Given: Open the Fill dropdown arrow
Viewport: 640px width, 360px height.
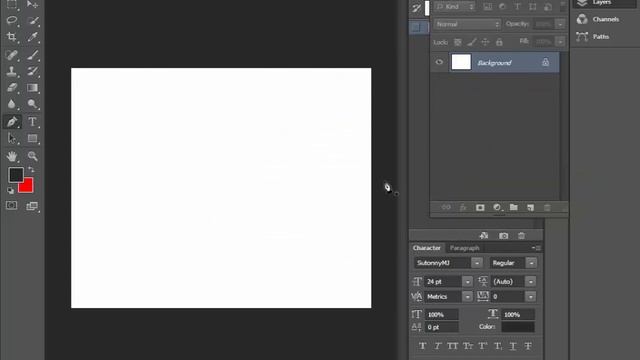Looking at the screenshot, I should [x=560, y=42].
